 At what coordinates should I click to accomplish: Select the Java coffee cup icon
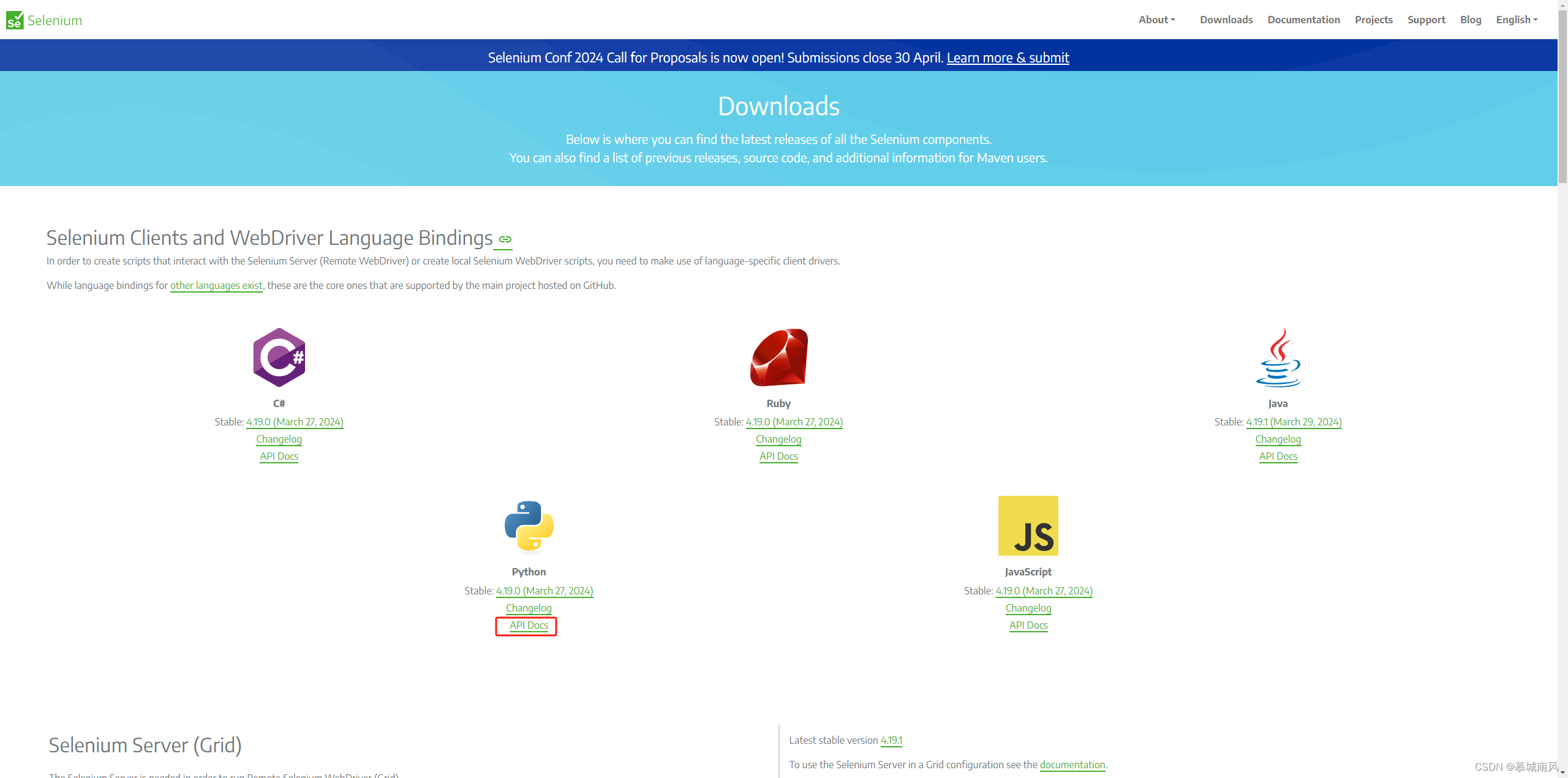(1278, 357)
